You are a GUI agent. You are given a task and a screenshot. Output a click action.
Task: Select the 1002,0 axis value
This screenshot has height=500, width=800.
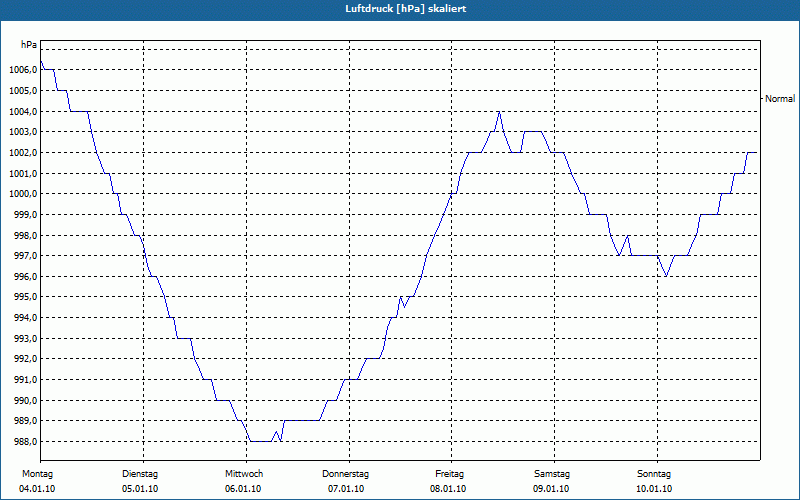[23, 153]
